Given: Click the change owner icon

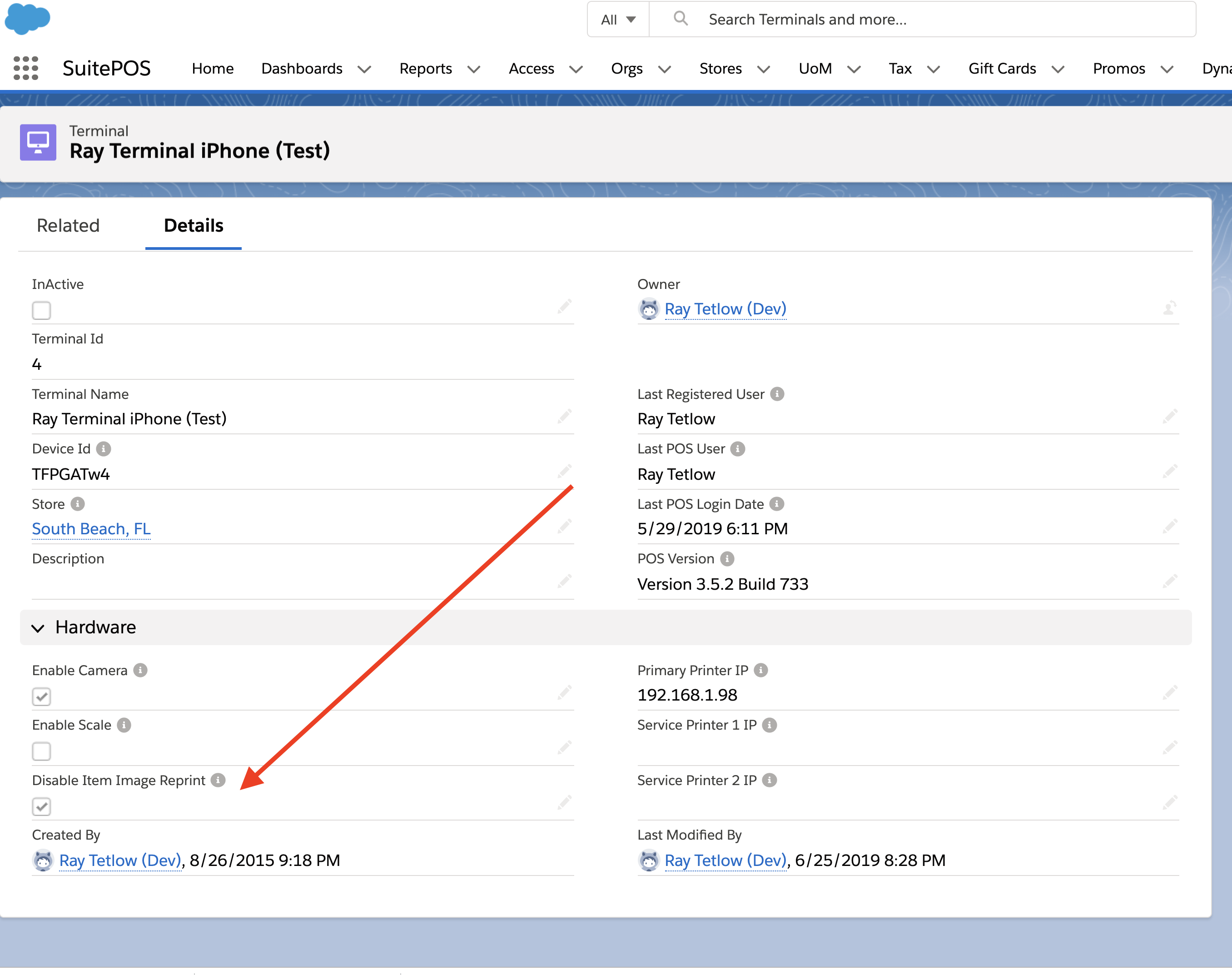Looking at the screenshot, I should coord(1169,308).
